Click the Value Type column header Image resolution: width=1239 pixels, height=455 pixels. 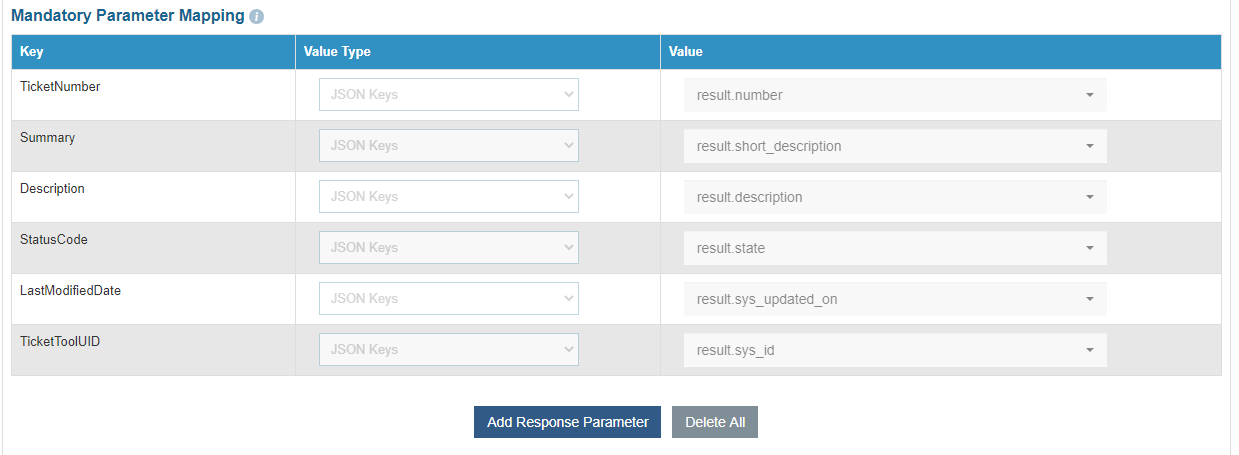coord(337,52)
